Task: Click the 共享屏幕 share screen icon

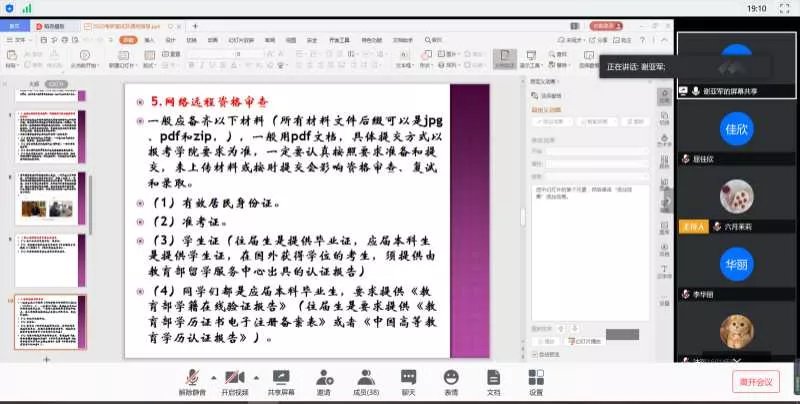Action: 281,377
